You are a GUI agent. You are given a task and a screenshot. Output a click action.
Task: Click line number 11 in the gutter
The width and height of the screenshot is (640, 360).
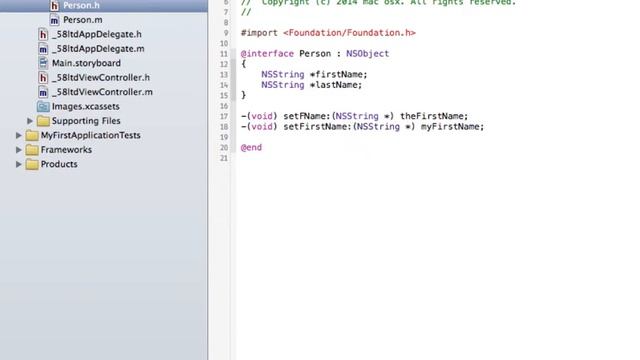click(224, 54)
